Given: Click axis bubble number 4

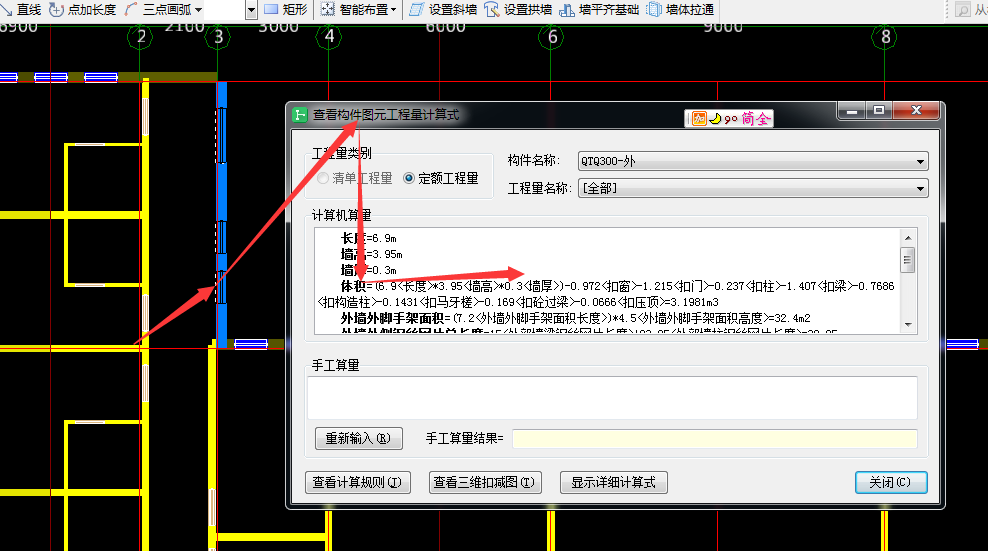Looking at the screenshot, I should (x=328, y=37).
